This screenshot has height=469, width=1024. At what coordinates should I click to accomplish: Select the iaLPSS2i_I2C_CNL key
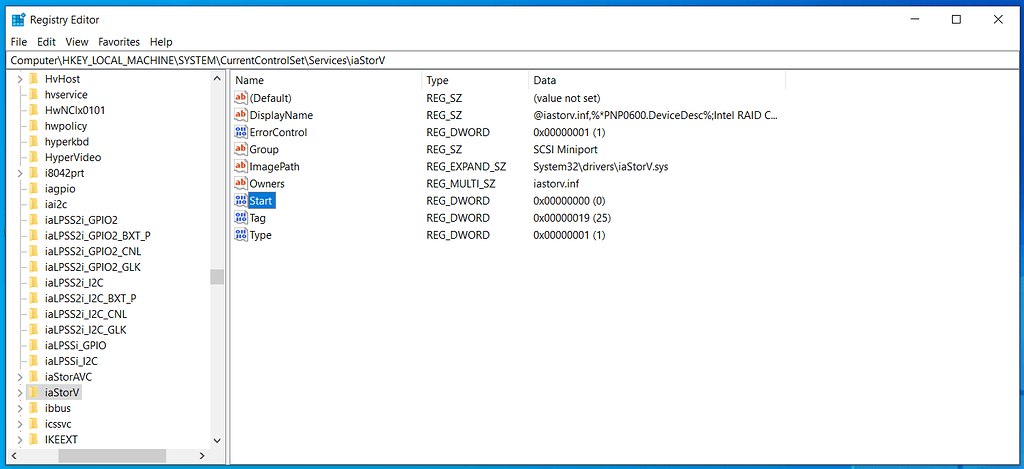86,314
